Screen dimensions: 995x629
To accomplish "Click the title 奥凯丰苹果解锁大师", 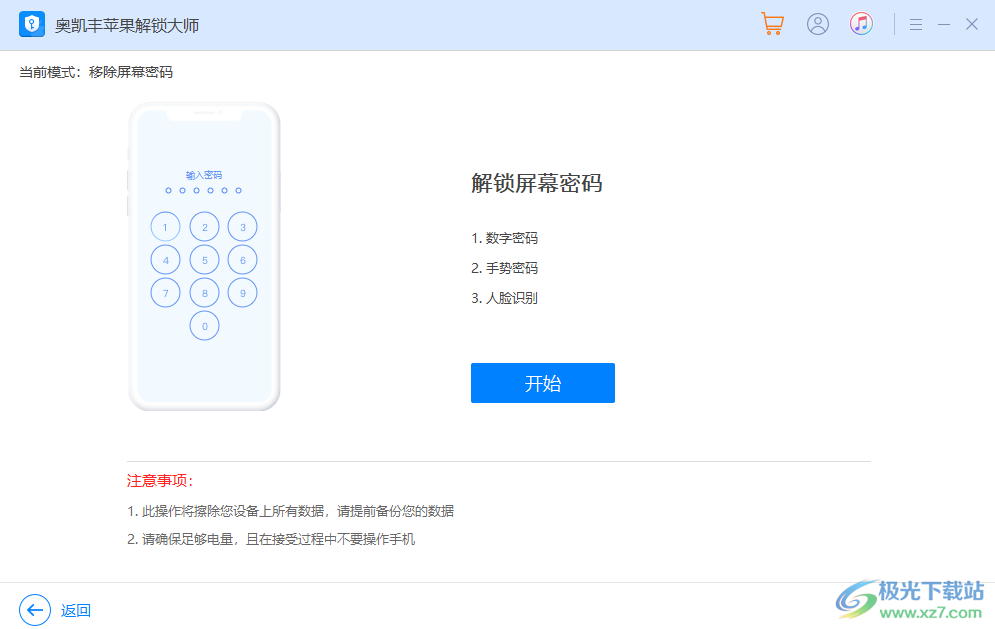I will pos(127,25).
